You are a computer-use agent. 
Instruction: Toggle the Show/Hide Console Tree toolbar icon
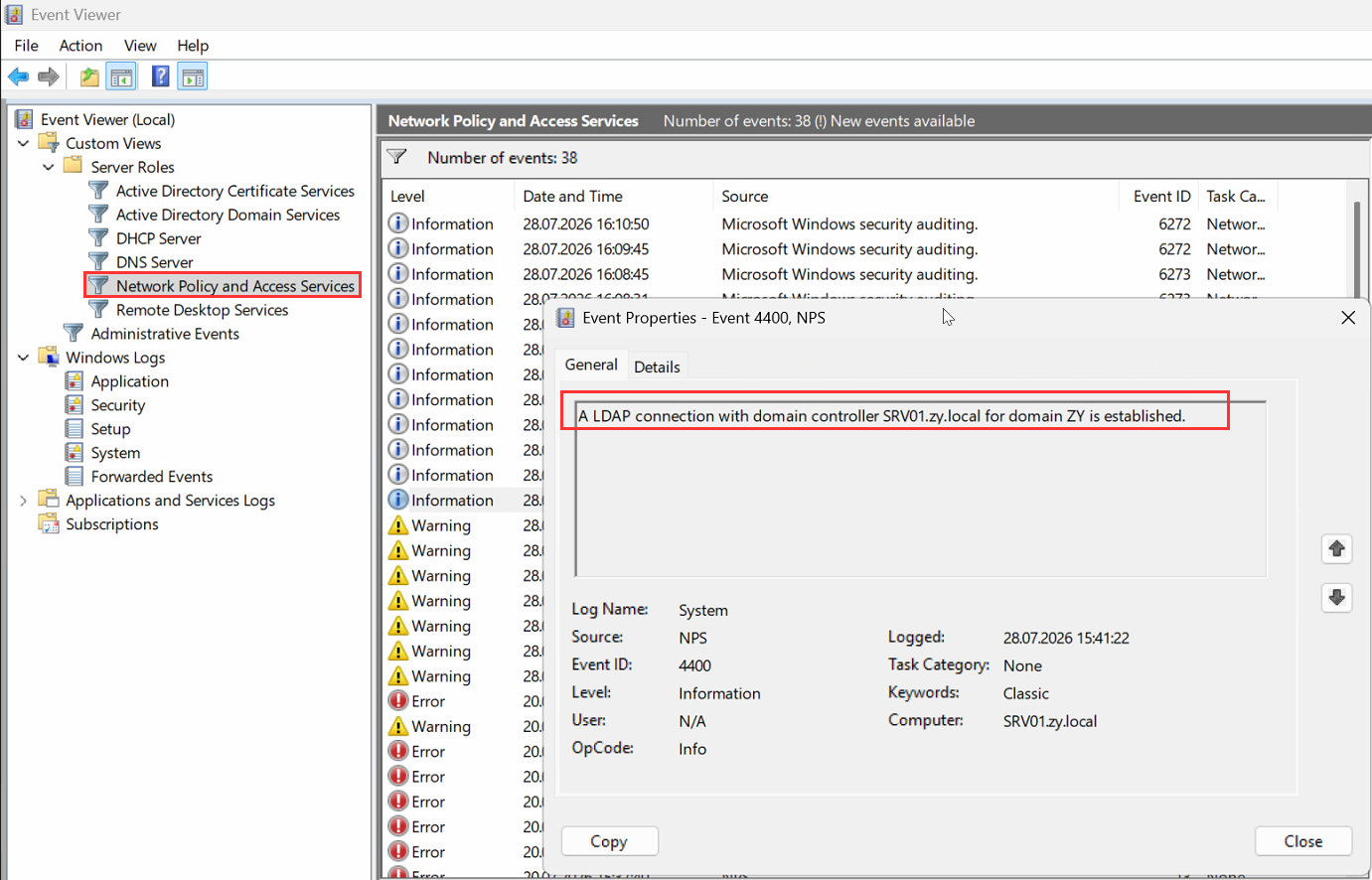122,76
